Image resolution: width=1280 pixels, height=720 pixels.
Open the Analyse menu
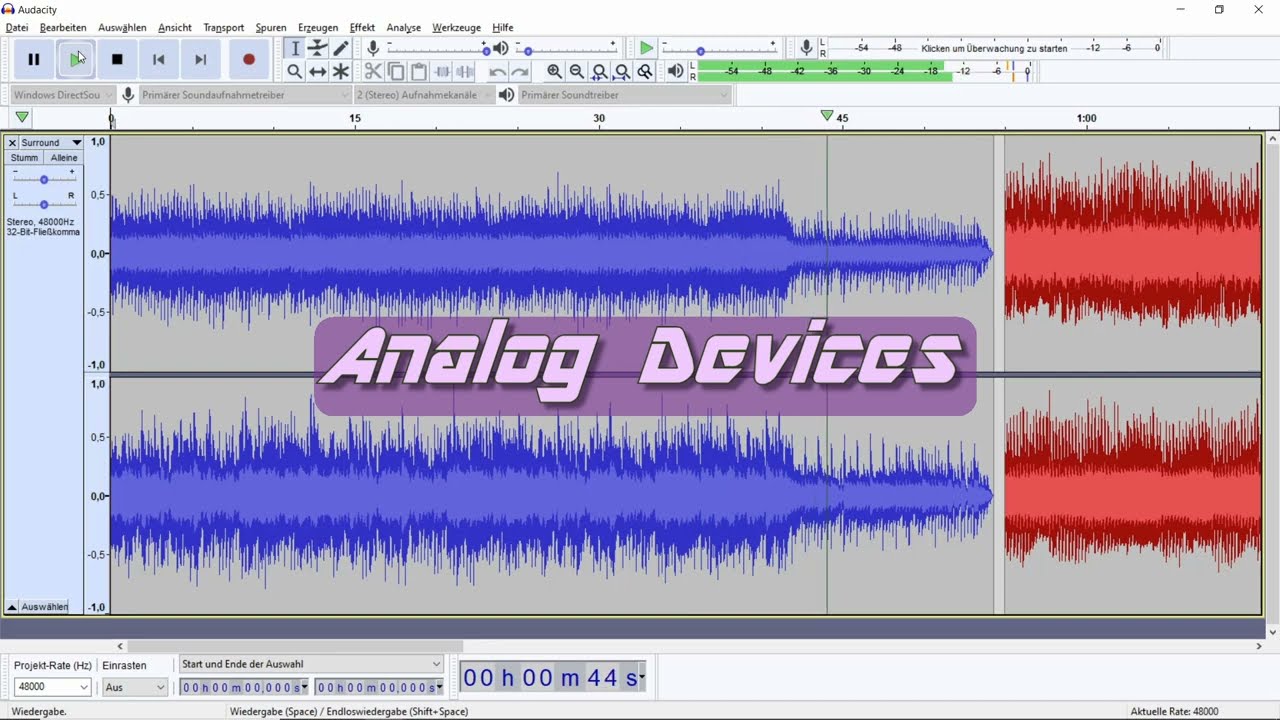tap(404, 28)
